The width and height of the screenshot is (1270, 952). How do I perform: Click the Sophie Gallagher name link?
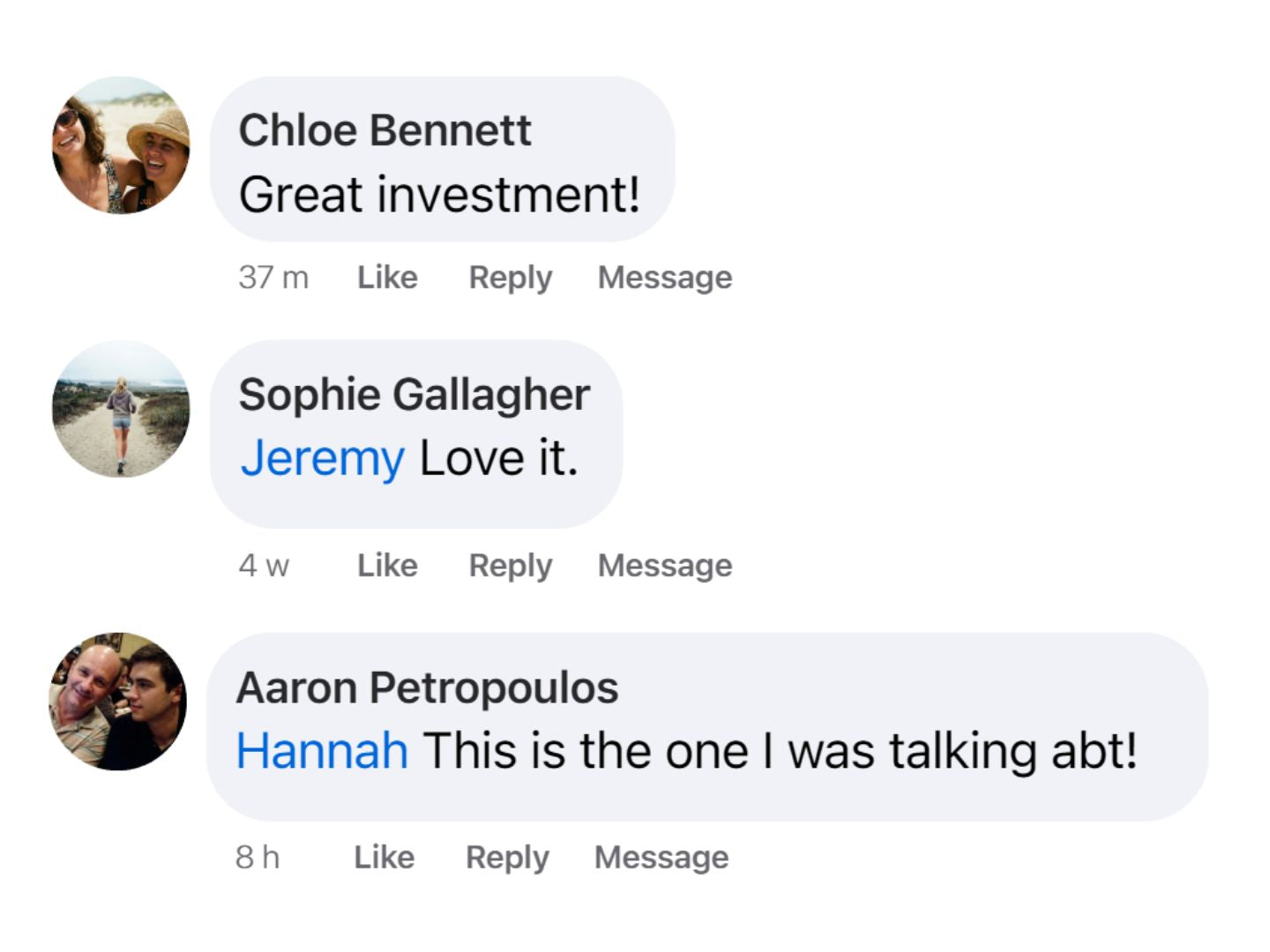414,394
